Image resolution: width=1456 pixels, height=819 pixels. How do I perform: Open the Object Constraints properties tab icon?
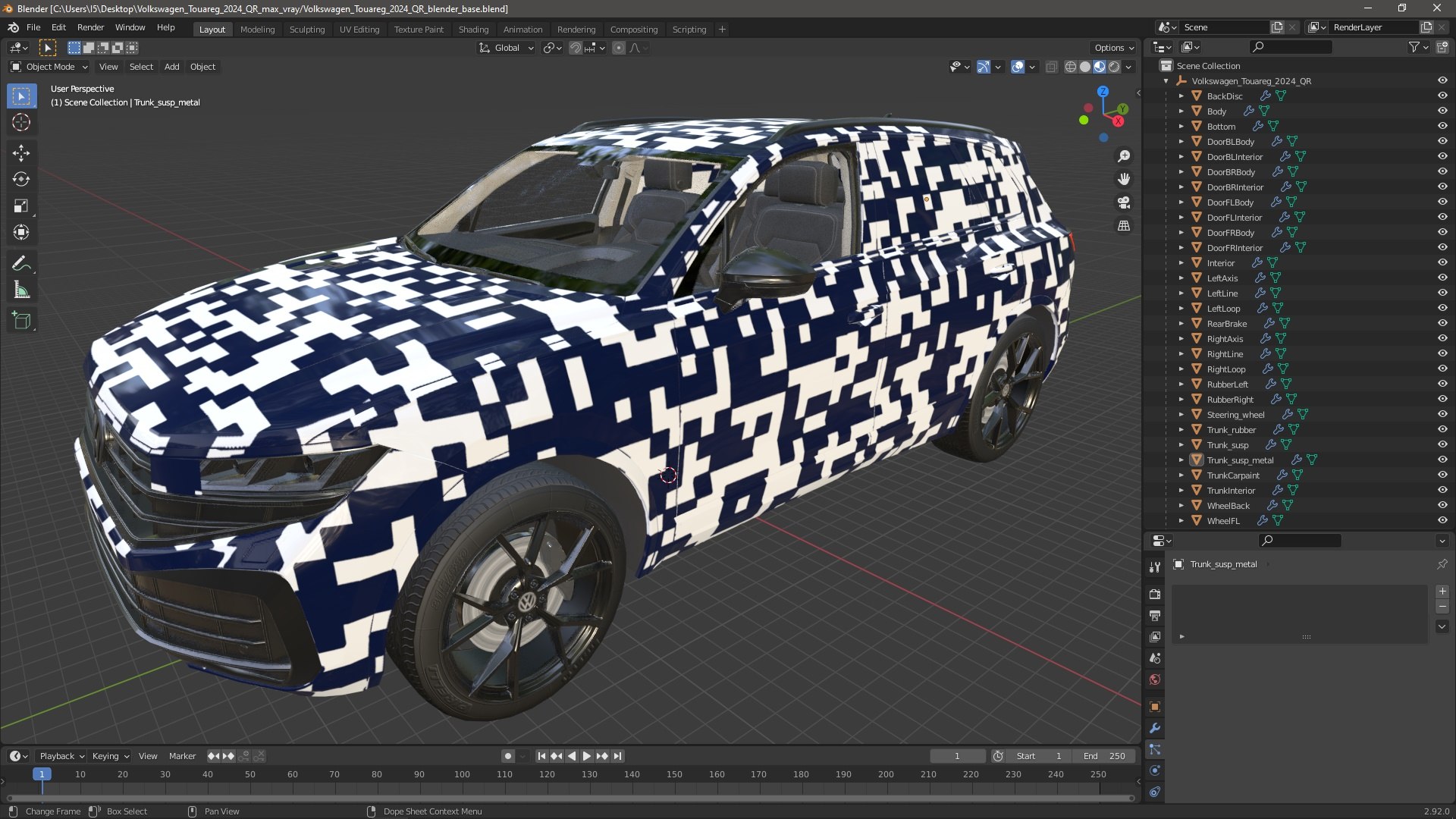(x=1155, y=792)
